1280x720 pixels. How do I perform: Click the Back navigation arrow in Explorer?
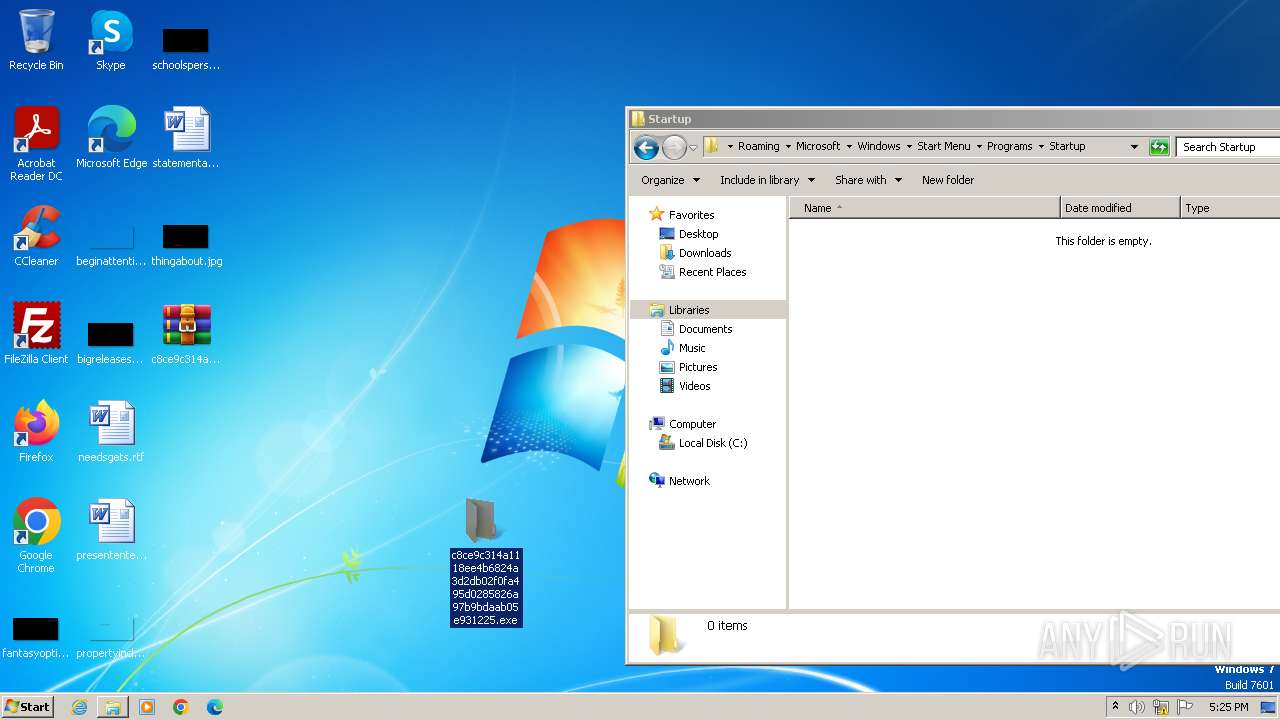click(646, 148)
